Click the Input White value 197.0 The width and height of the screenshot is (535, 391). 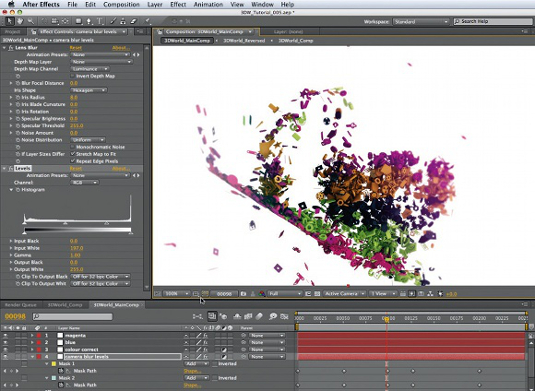[76, 248]
